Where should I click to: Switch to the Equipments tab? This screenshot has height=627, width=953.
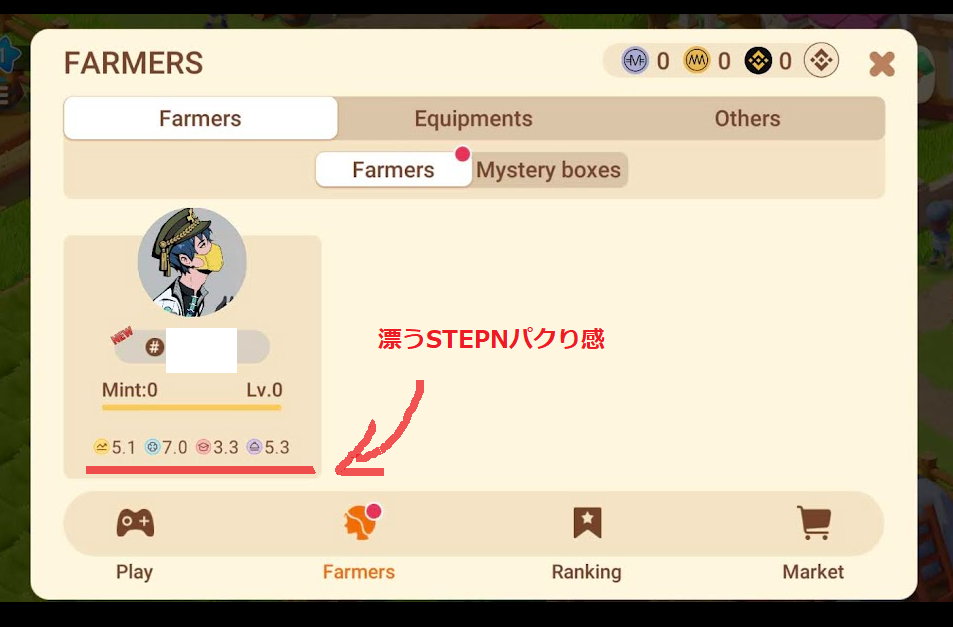[473, 118]
